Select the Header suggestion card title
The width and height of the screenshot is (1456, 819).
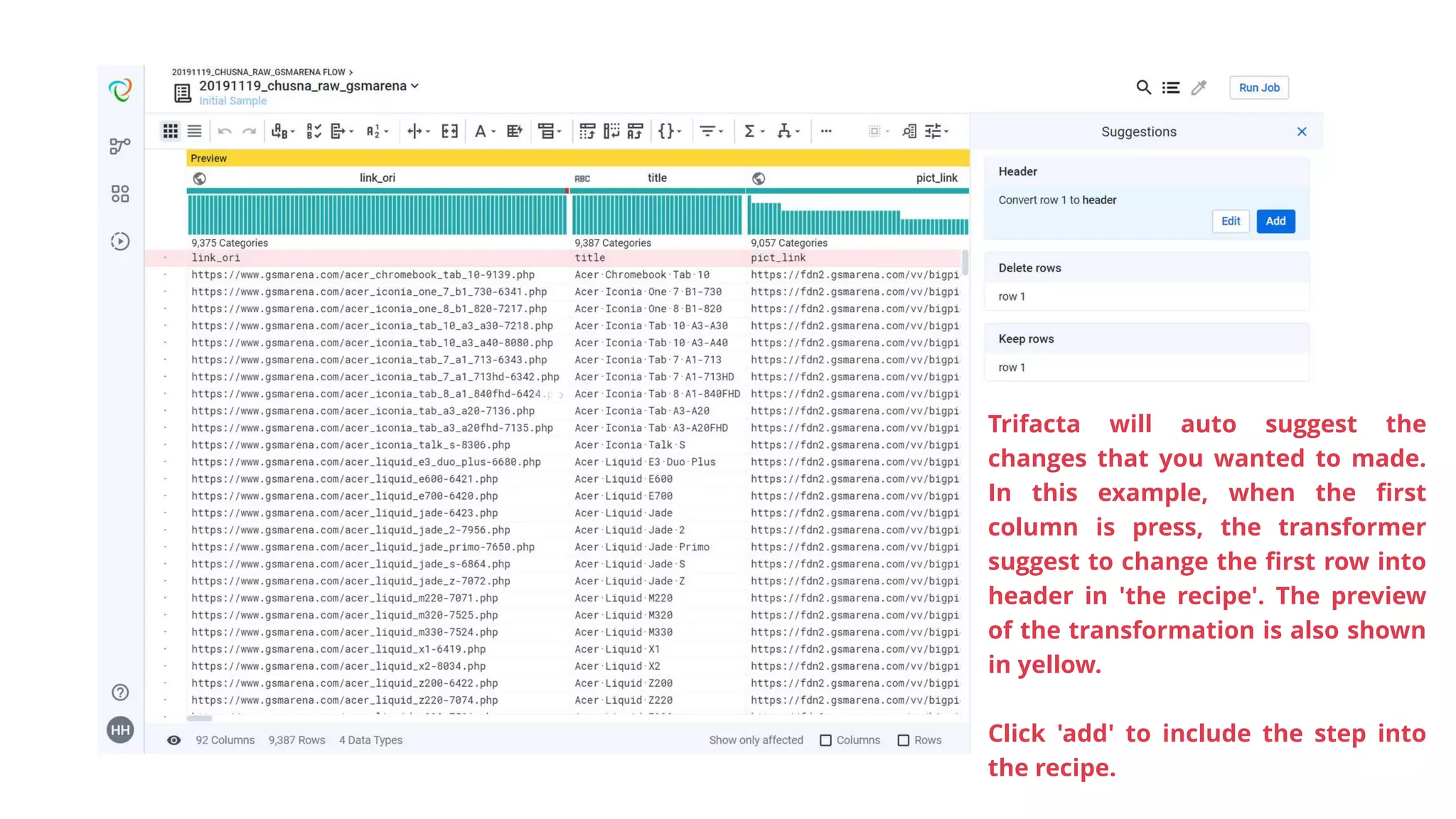pos(1017,171)
